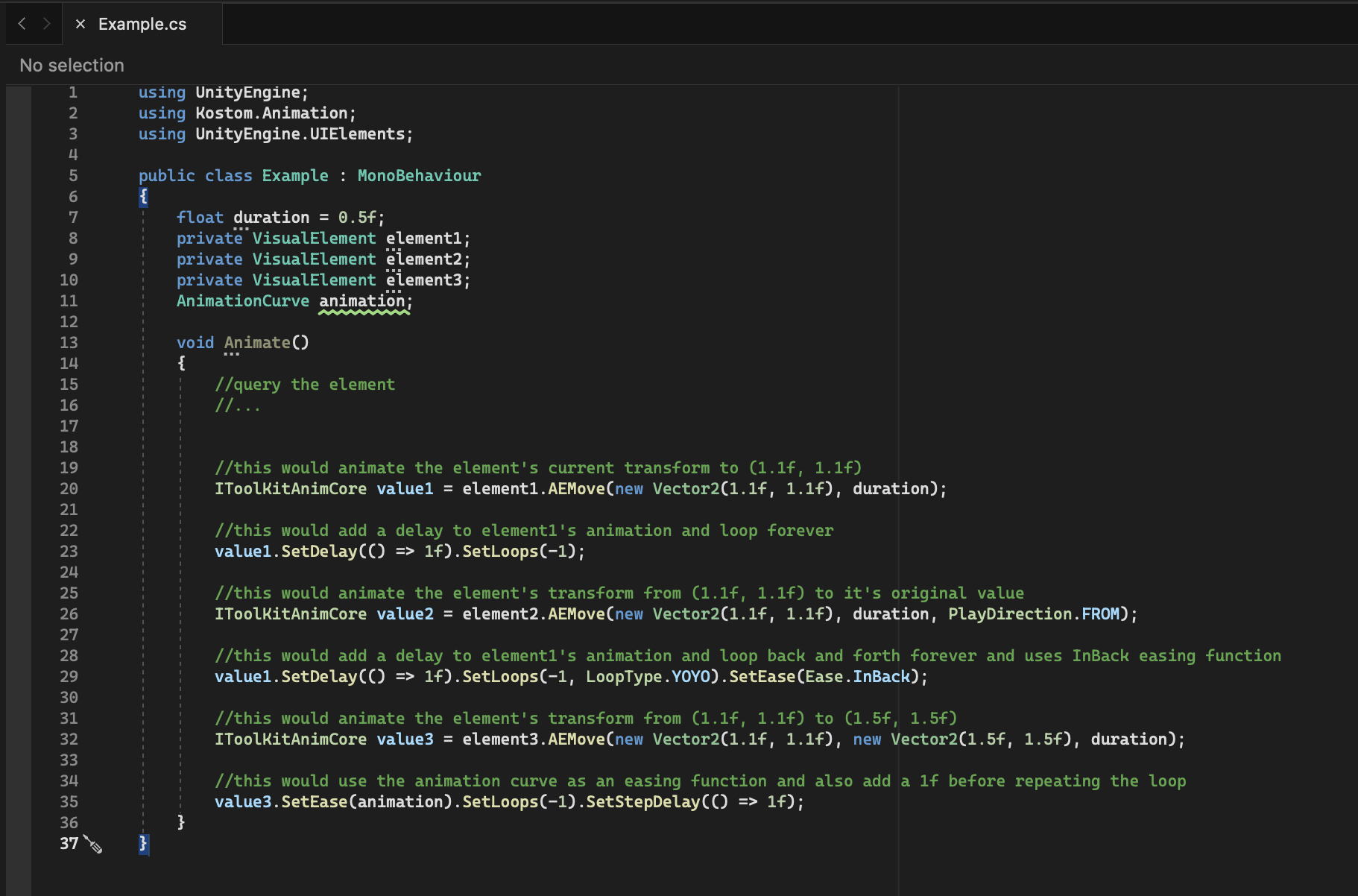Click the navigate forward arrow

pyautogui.click(x=46, y=24)
